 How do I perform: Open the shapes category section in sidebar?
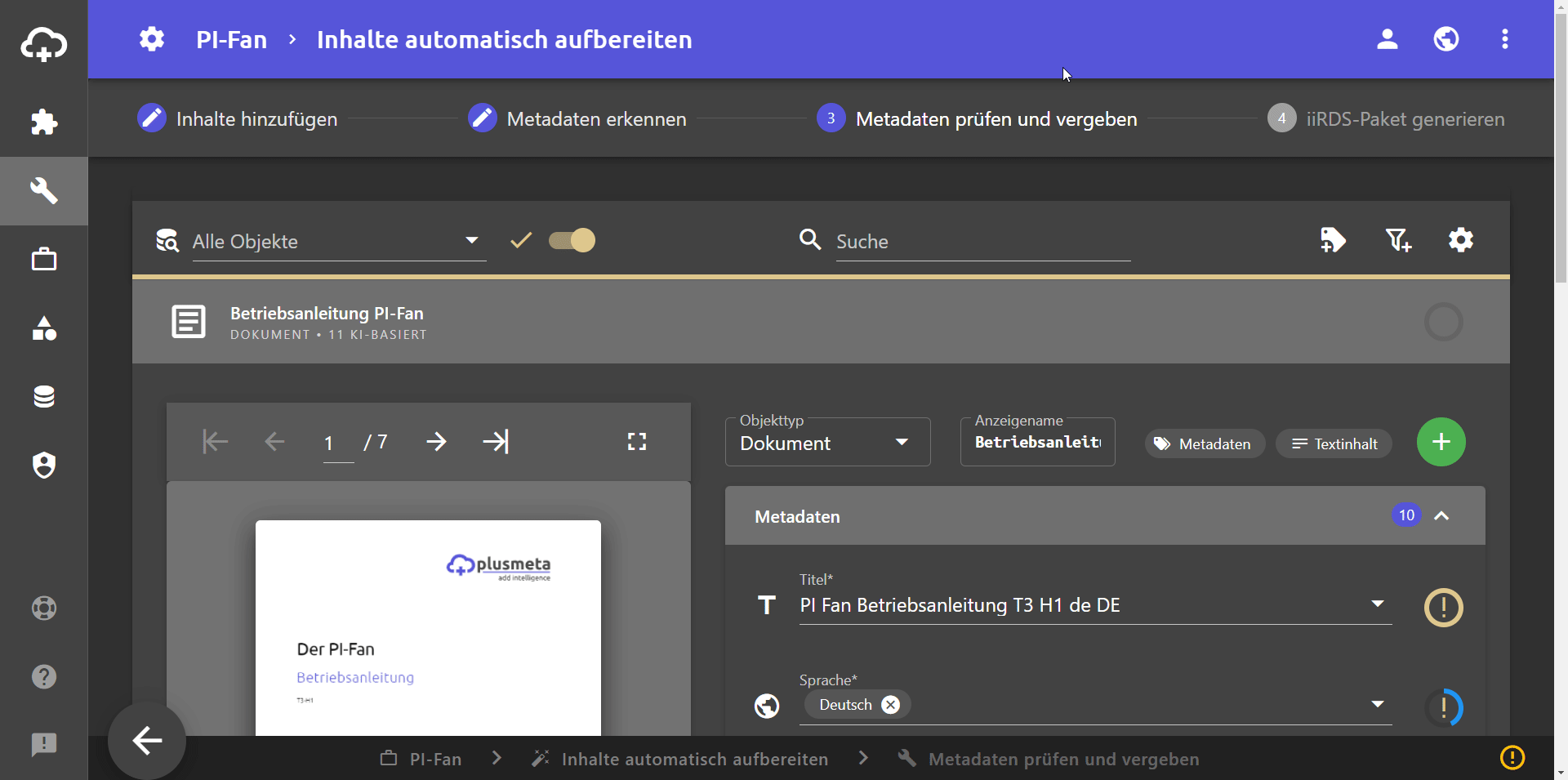(44, 328)
